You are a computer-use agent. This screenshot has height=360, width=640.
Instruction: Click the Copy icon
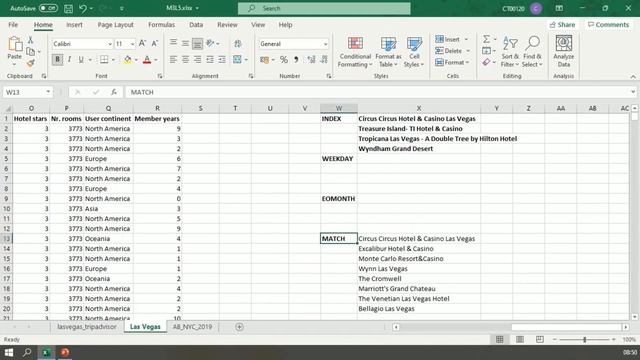pos(30,51)
